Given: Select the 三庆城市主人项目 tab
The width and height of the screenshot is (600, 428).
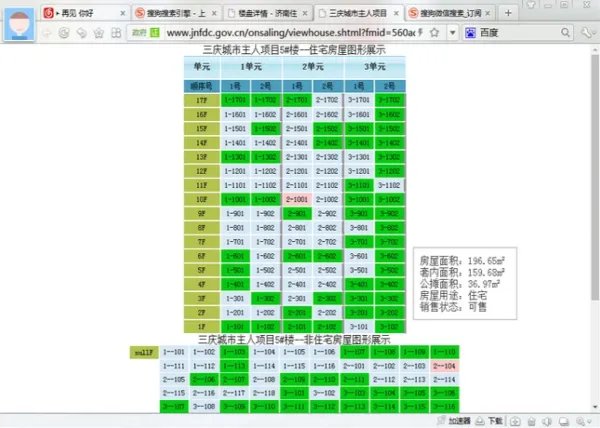Looking at the screenshot, I should click(x=359, y=13).
